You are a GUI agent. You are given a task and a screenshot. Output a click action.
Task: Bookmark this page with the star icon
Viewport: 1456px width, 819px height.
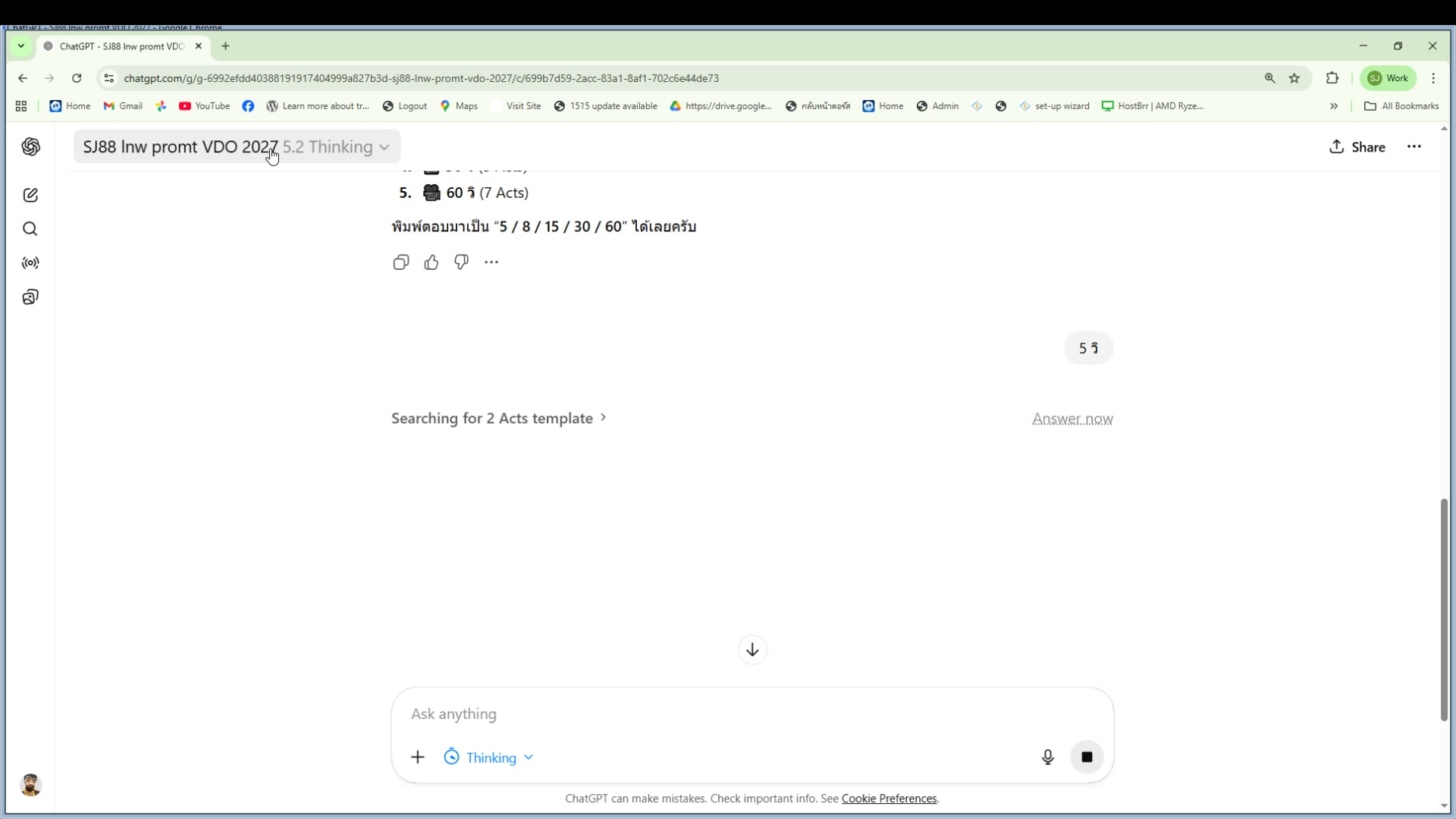tap(1294, 78)
